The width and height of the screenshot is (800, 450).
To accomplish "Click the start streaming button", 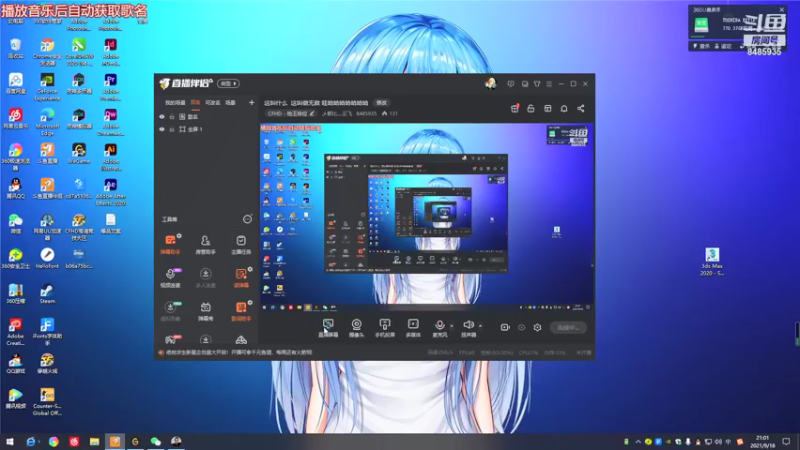I will (568, 328).
